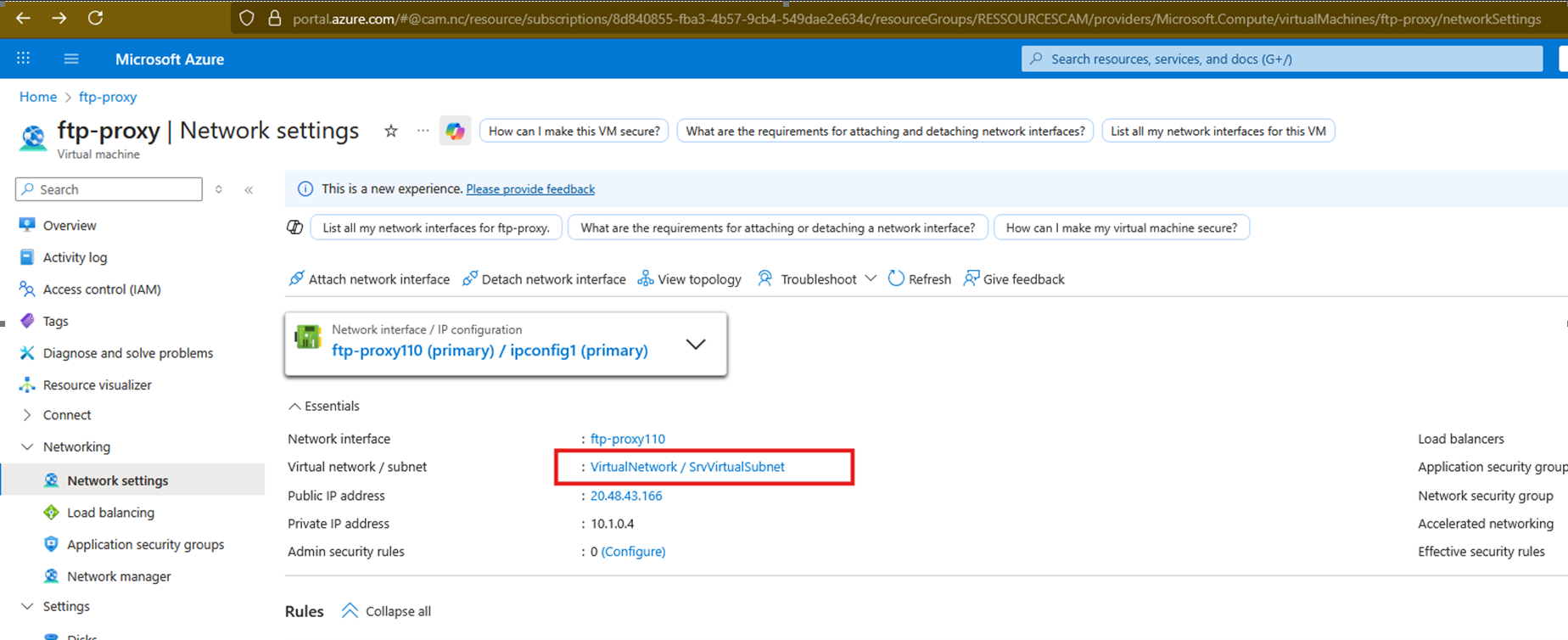
Task: Open View topology from the toolbar
Action: pyautogui.click(x=689, y=279)
